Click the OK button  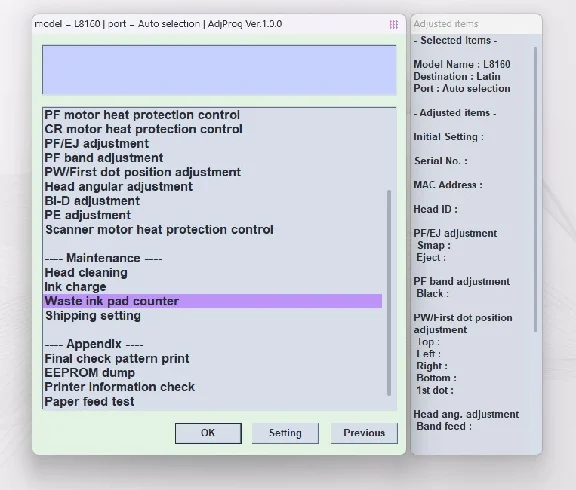click(x=208, y=433)
